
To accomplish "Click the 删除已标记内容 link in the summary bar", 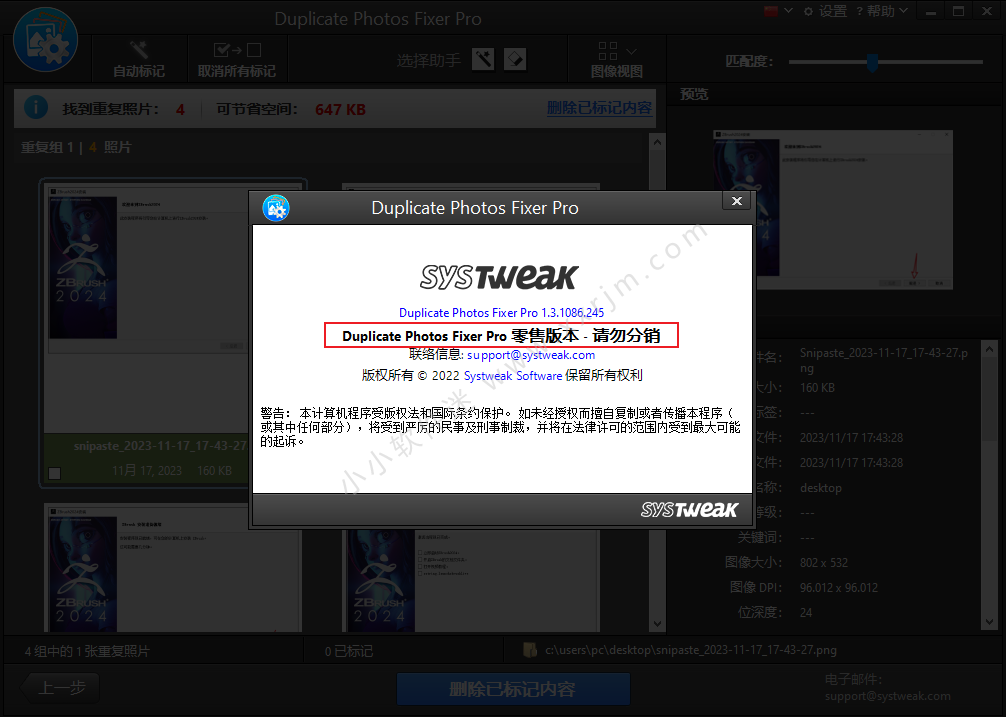I will (599, 108).
